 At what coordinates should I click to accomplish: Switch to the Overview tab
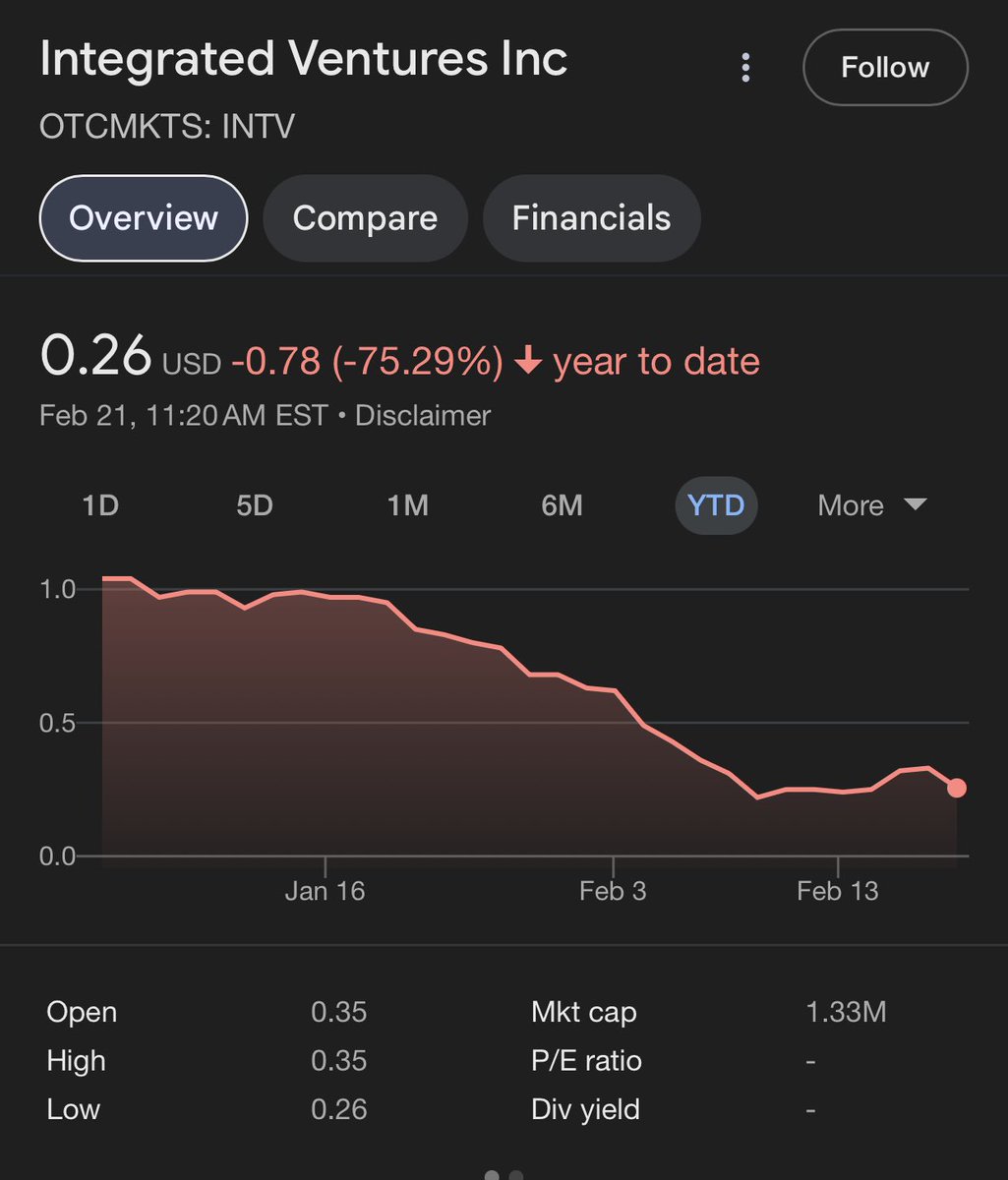click(144, 217)
